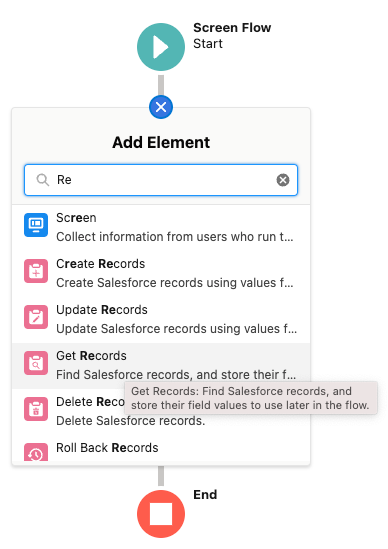Screen dimensions: 388x549
Task: Clear the search text with the X button
Action: tap(283, 180)
